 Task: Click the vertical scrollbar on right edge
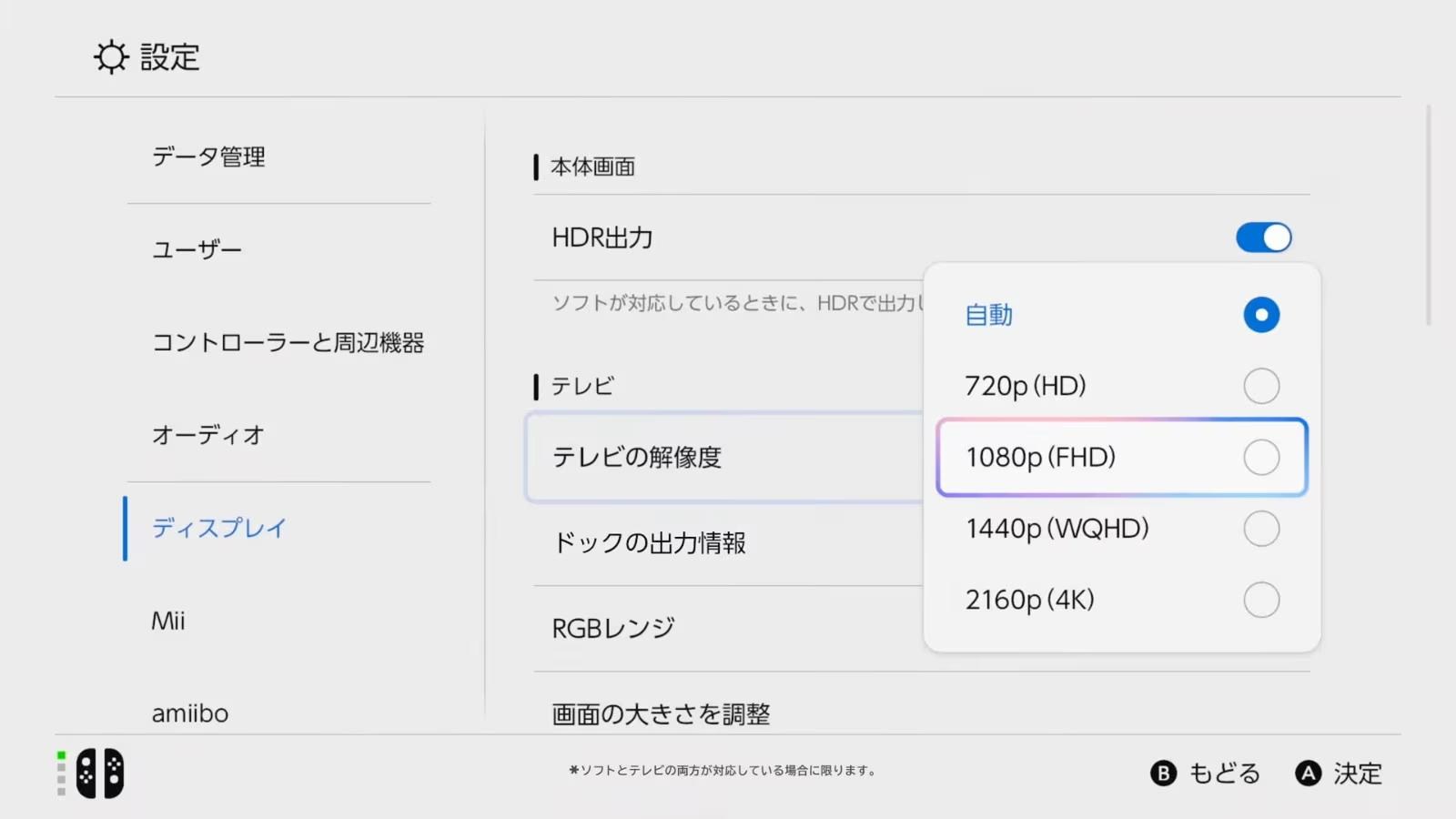(x=1428, y=215)
